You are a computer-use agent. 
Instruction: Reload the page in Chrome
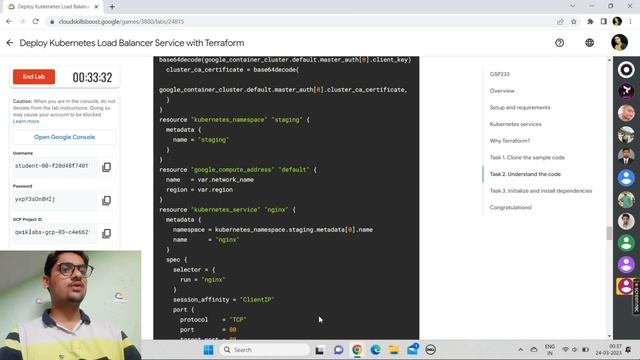click(36, 21)
